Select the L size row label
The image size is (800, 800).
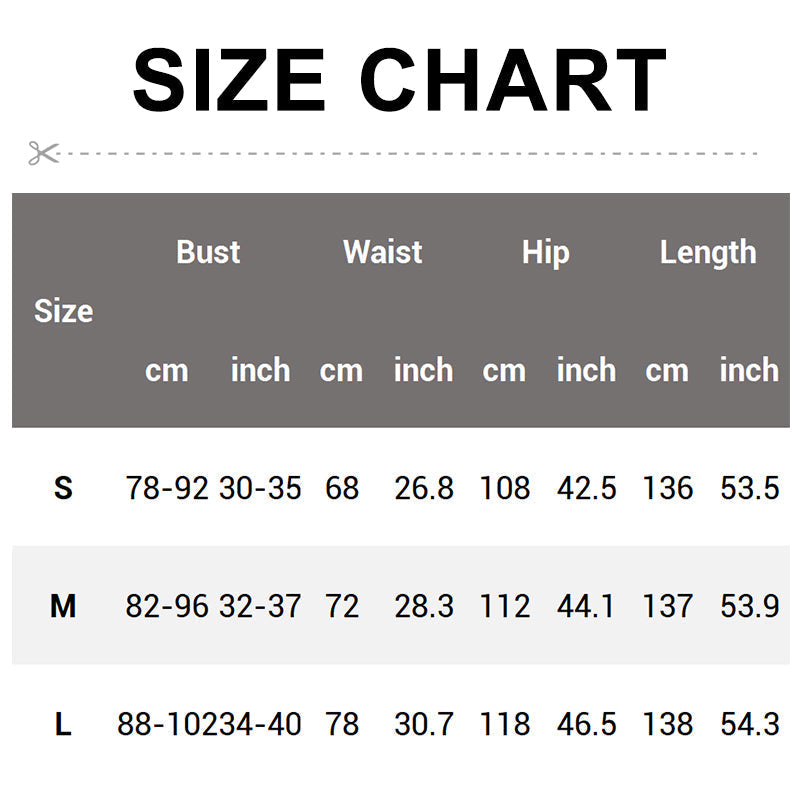(x=63, y=724)
